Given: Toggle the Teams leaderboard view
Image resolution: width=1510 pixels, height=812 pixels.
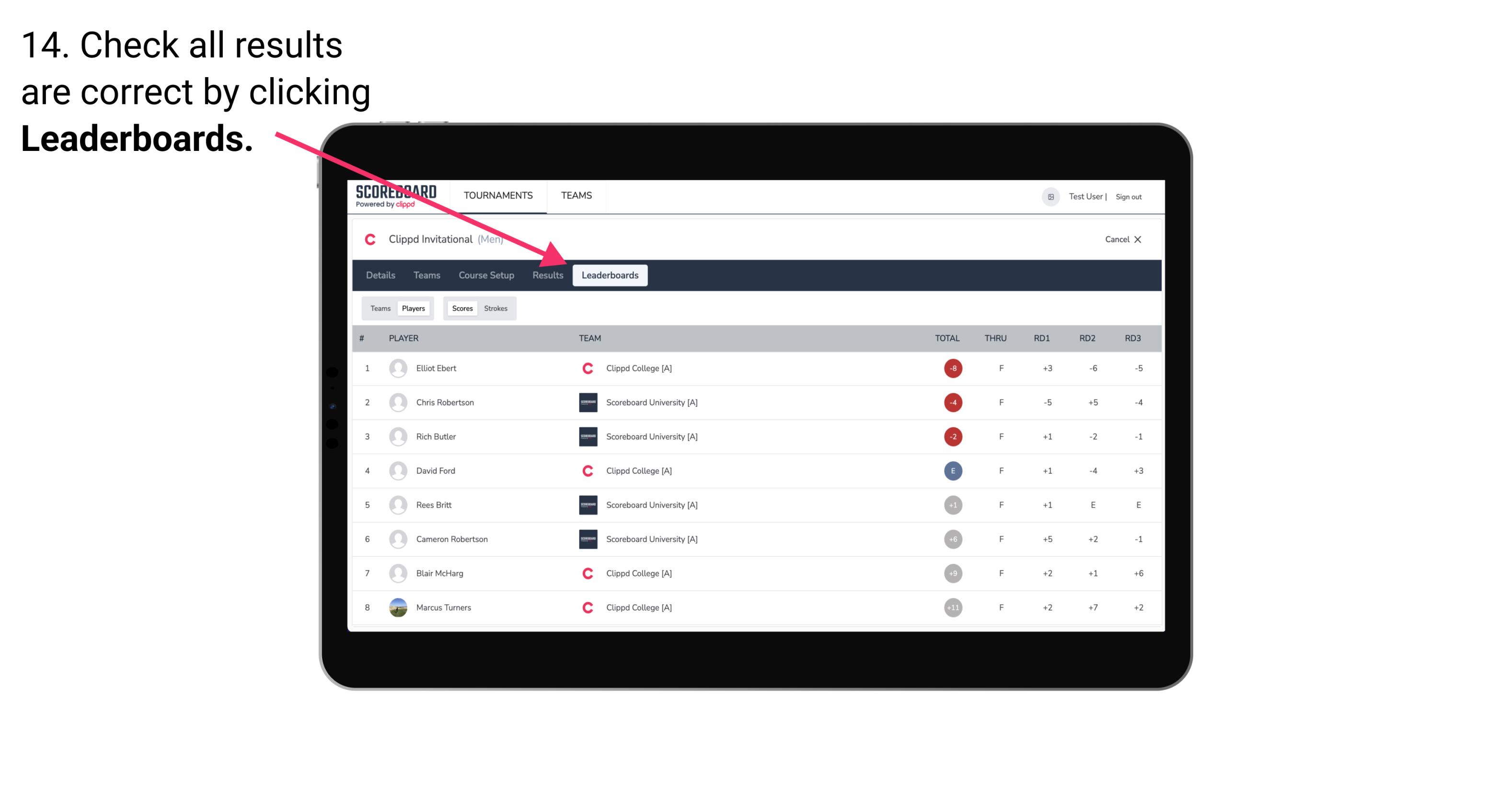Looking at the screenshot, I should (x=379, y=308).
